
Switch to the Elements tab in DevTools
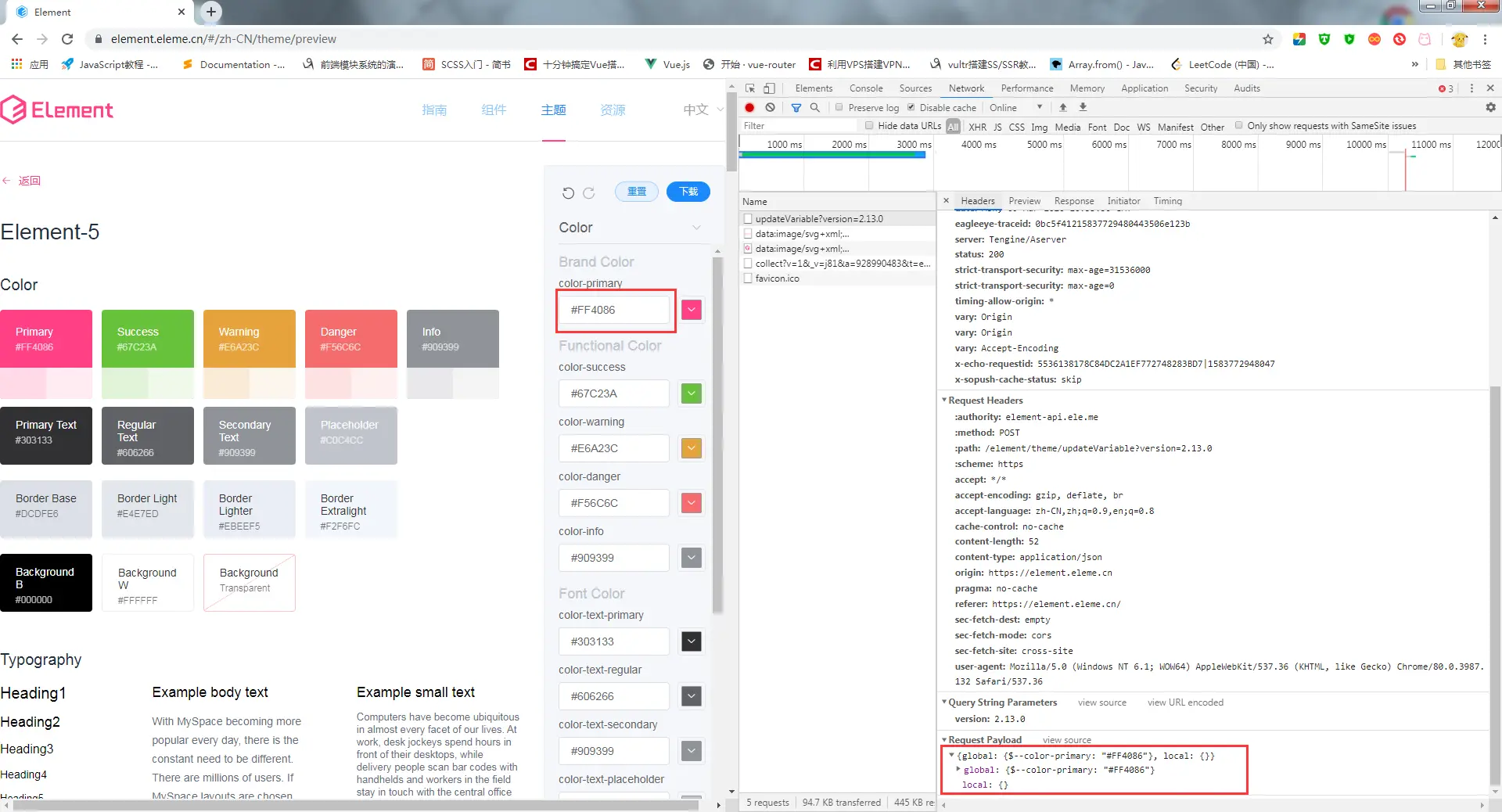coord(814,88)
